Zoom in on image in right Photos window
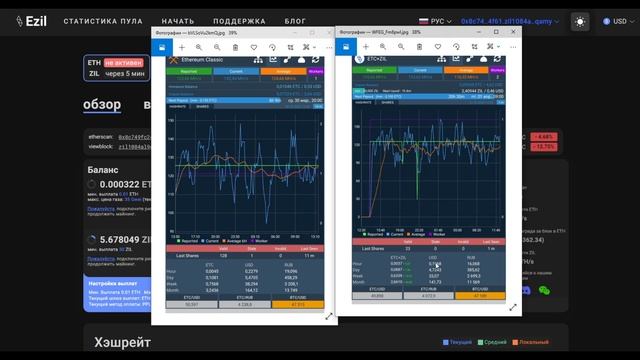The image size is (640, 360). pos(382,47)
